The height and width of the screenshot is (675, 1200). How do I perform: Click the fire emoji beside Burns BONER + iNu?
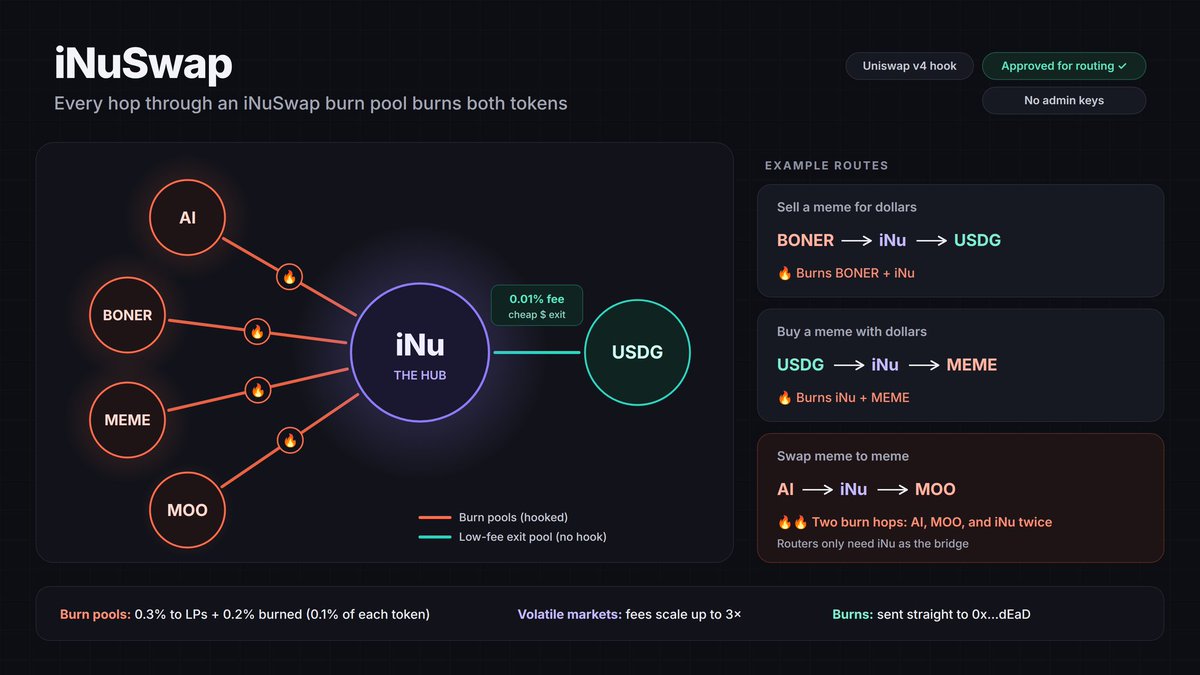(785, 273)
